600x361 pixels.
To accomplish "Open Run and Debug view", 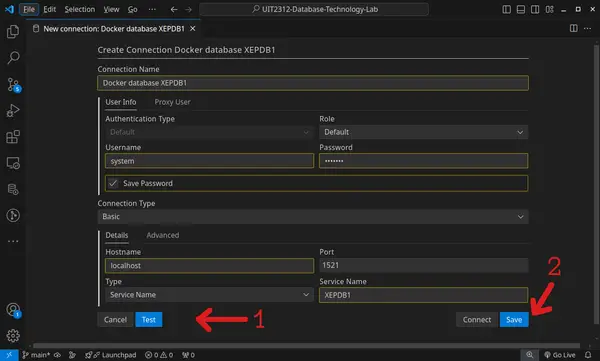I will pos(13,111).
